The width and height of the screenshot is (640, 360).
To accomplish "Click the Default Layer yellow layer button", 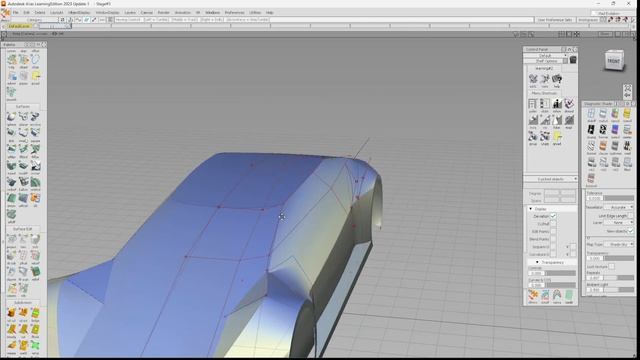I will pos(19,26).
